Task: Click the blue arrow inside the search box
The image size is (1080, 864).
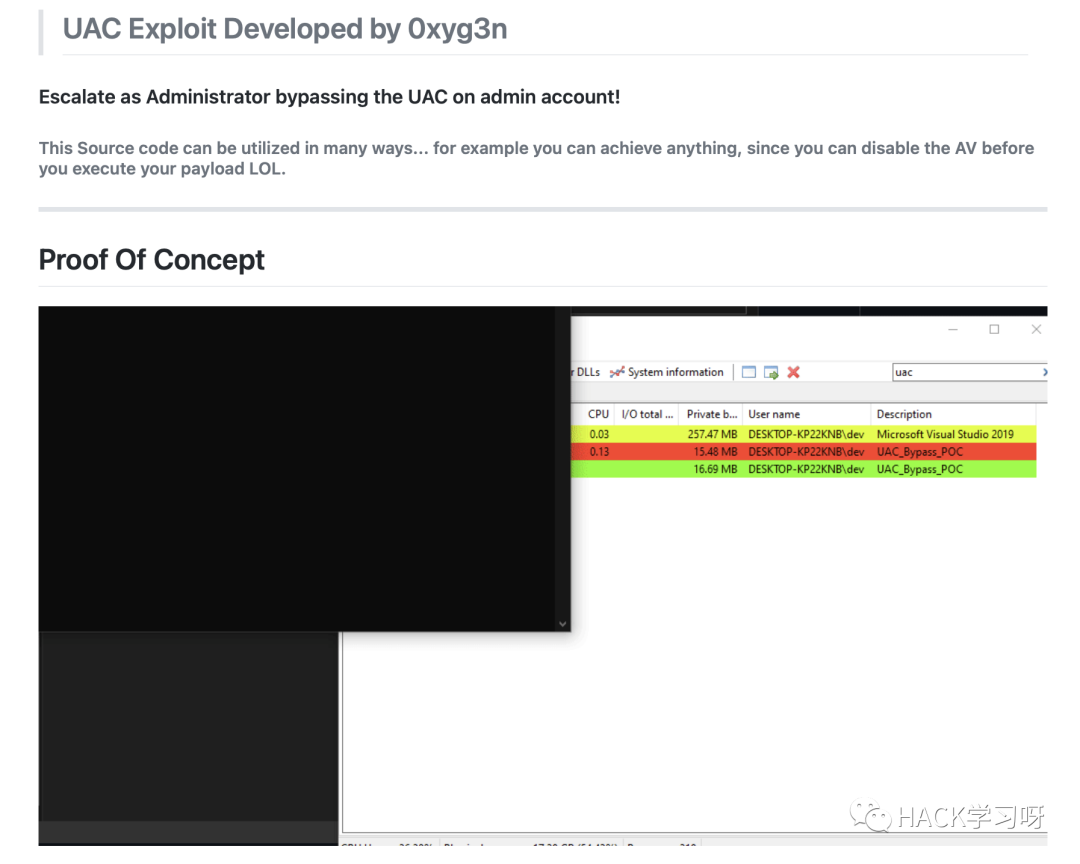Action: pos(1044,372)
